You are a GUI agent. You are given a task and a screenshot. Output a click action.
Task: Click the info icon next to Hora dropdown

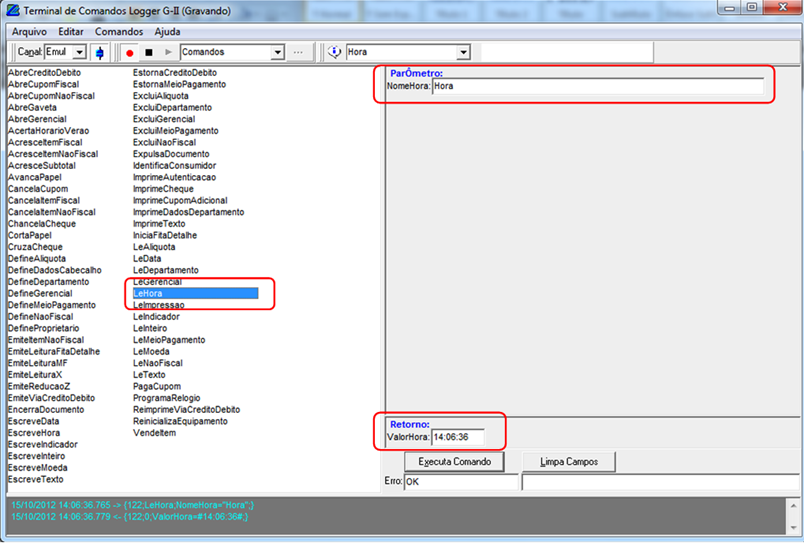(334, 52)
